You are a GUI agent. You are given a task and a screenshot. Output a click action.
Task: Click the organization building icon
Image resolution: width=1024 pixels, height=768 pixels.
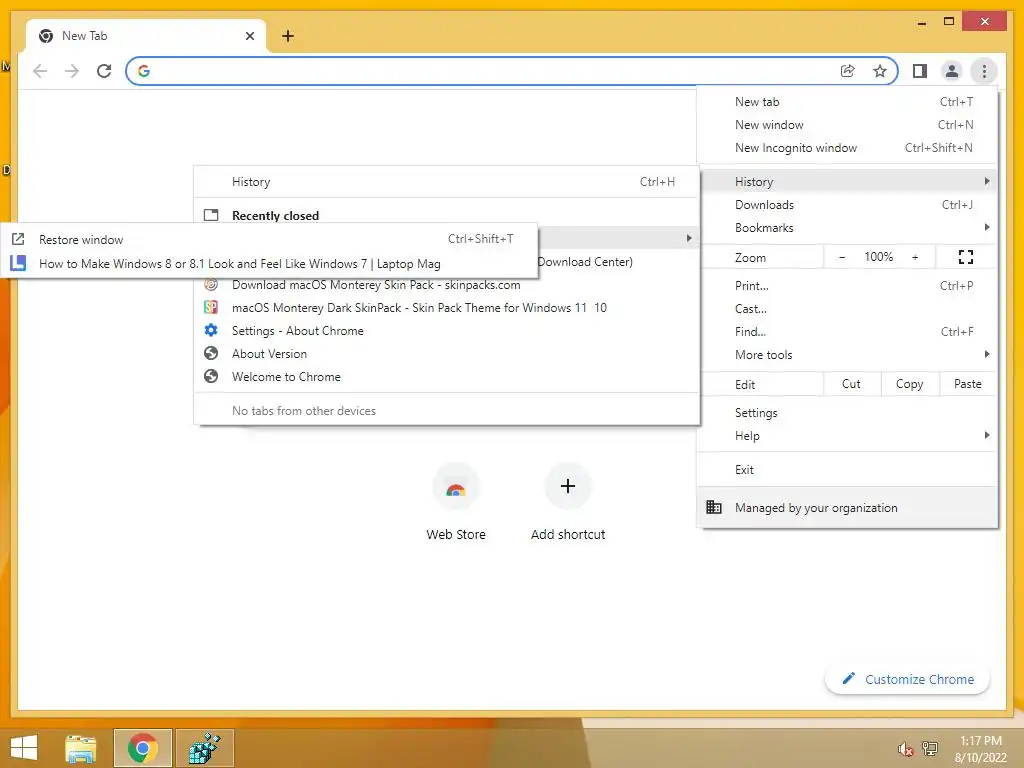click(714, 507)
